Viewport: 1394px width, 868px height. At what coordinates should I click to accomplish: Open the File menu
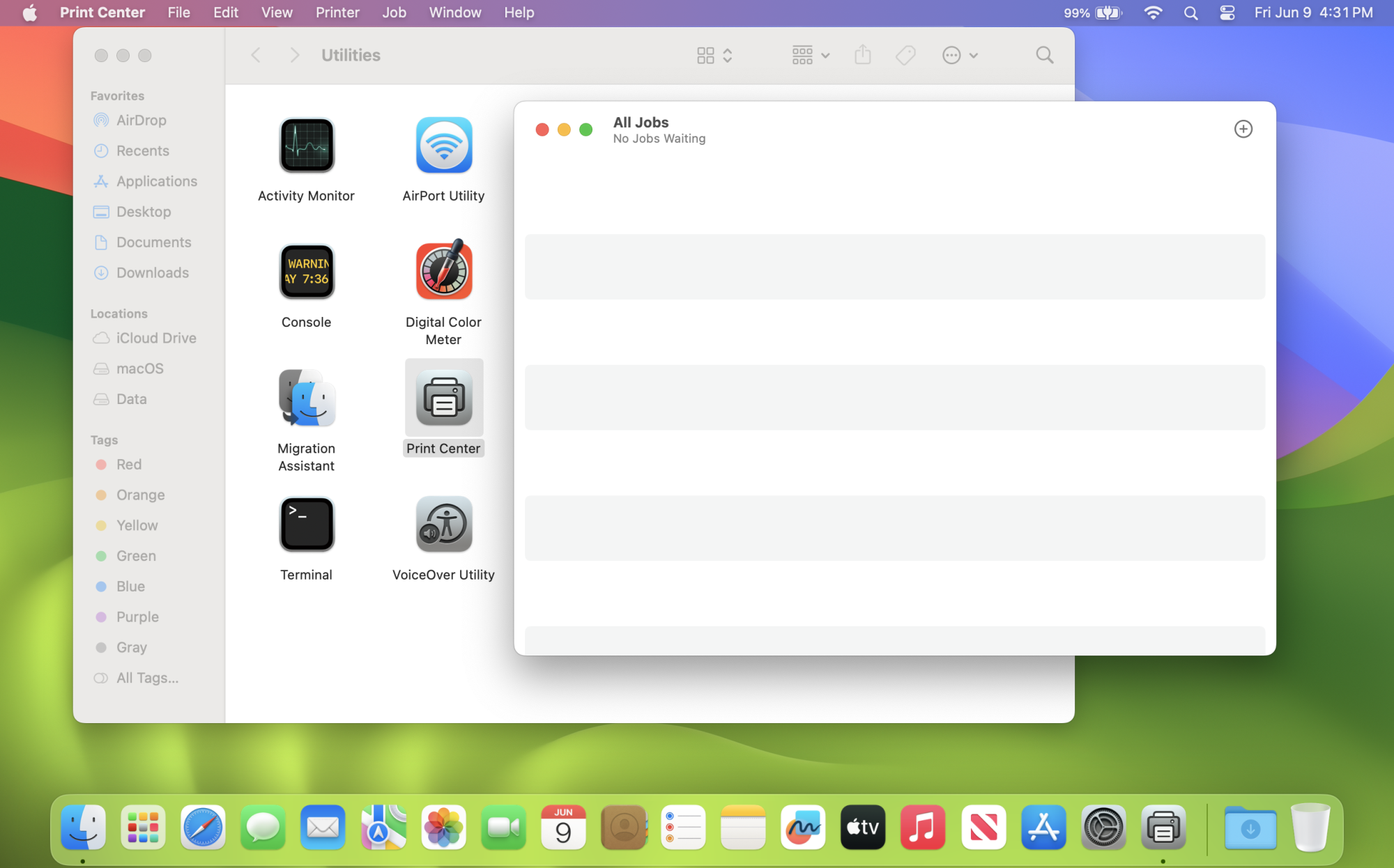(x=178, y=13)
